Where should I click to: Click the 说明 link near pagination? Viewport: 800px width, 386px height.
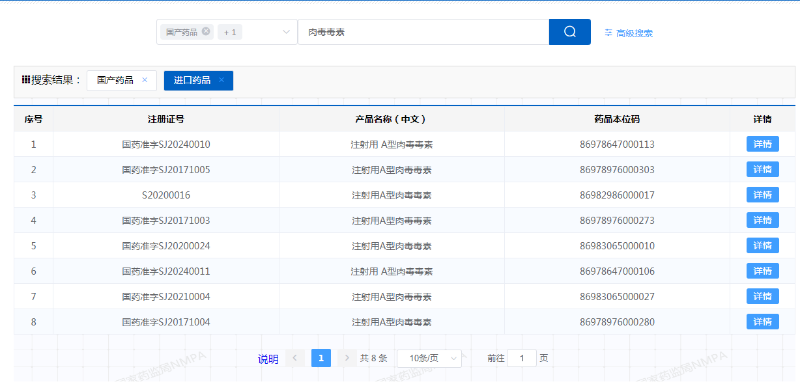(x=268, y=359)
